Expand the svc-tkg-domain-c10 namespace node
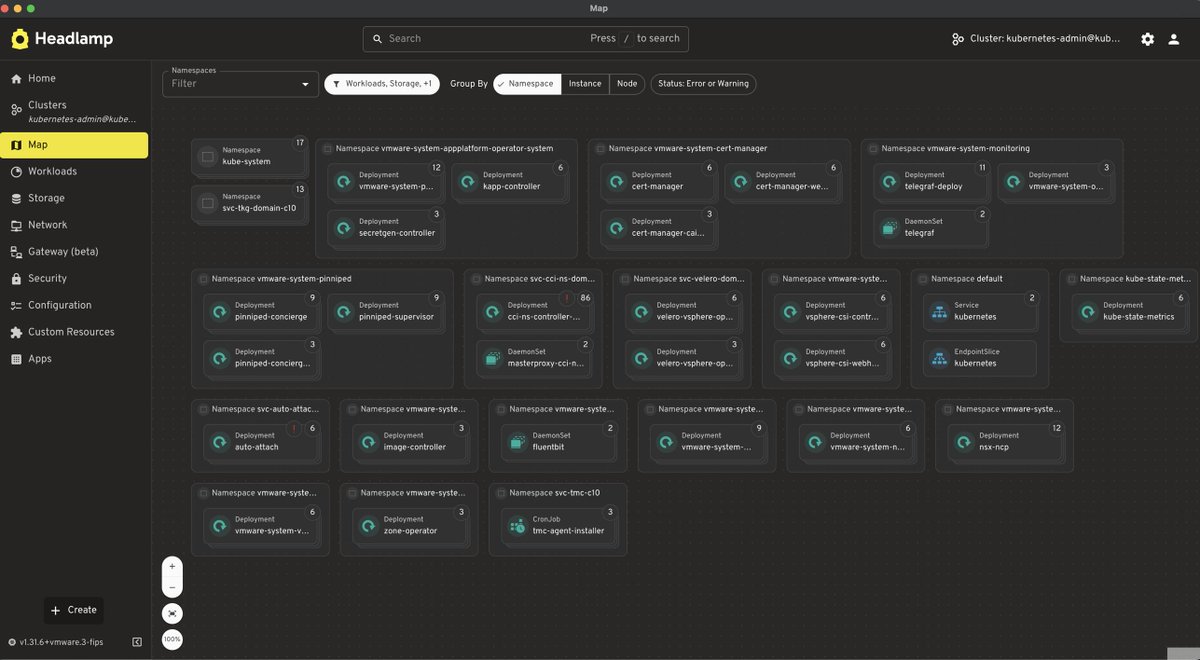 point(249,203)
